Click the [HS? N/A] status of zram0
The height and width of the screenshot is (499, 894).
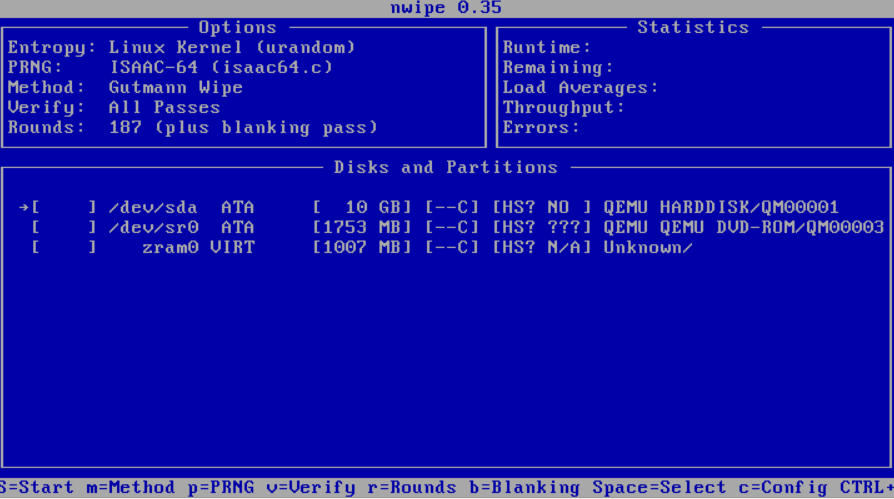pos(541,247)
